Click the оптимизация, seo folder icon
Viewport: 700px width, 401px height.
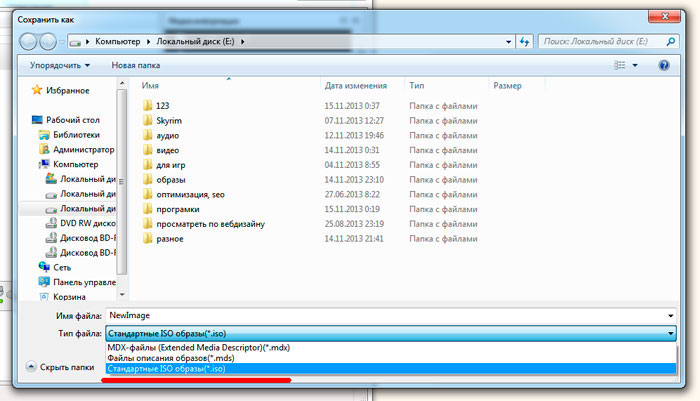pyautogui.click(x=148, y=194)
